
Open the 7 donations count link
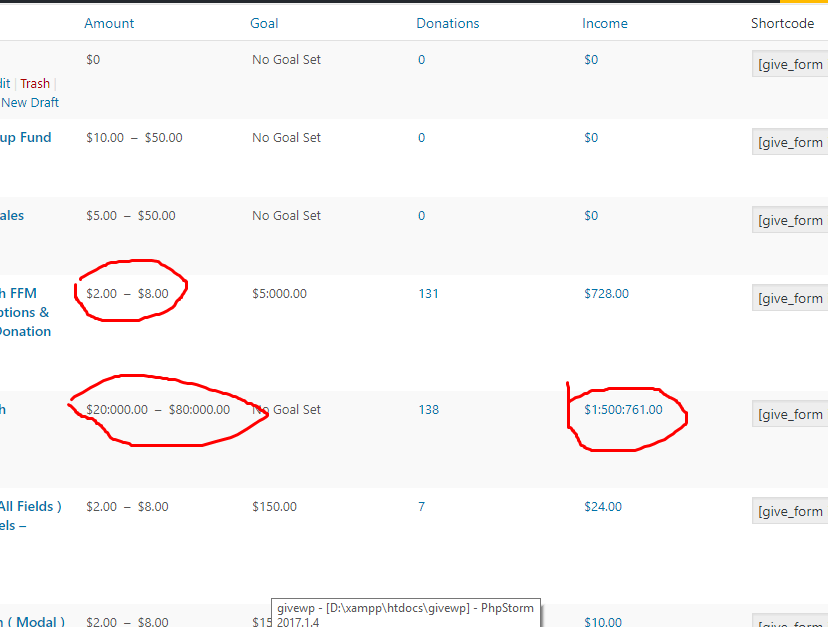(421, 507)
